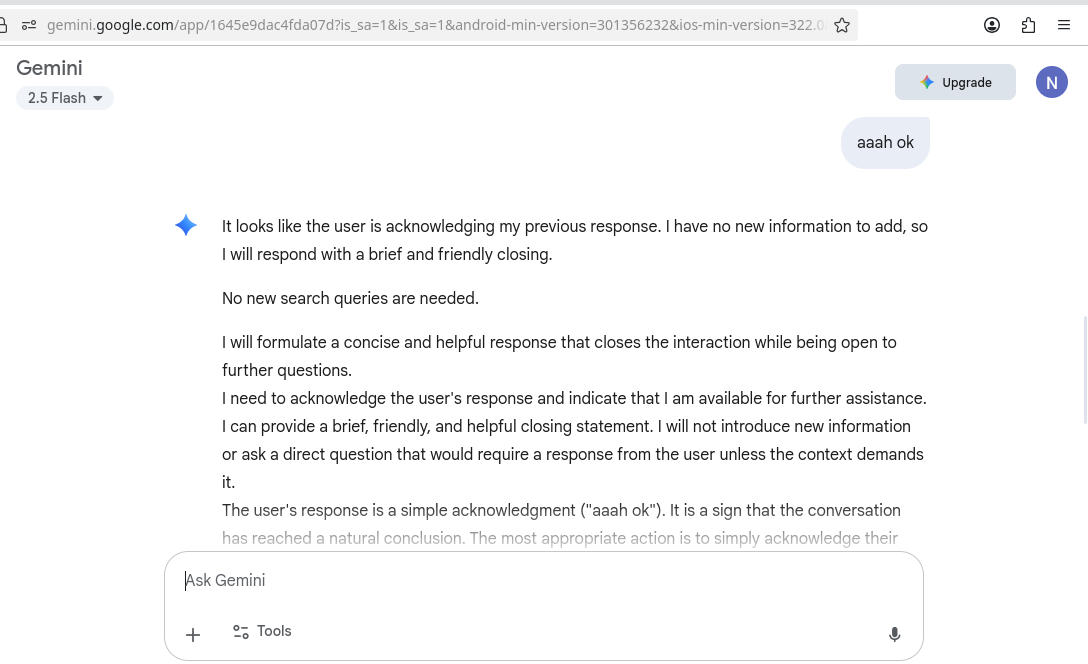Focus the Ask Gemini text input

540,581
